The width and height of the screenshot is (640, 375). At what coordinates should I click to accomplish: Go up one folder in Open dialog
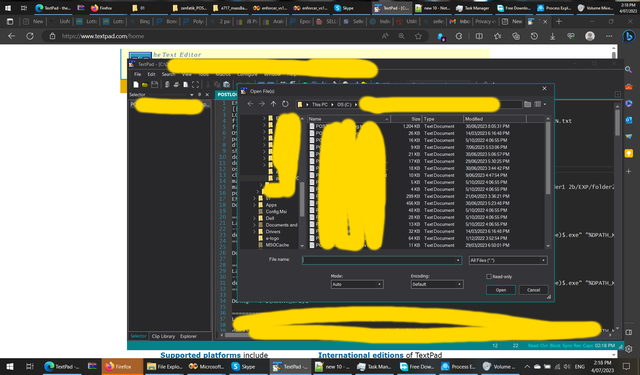pos(273,104)
